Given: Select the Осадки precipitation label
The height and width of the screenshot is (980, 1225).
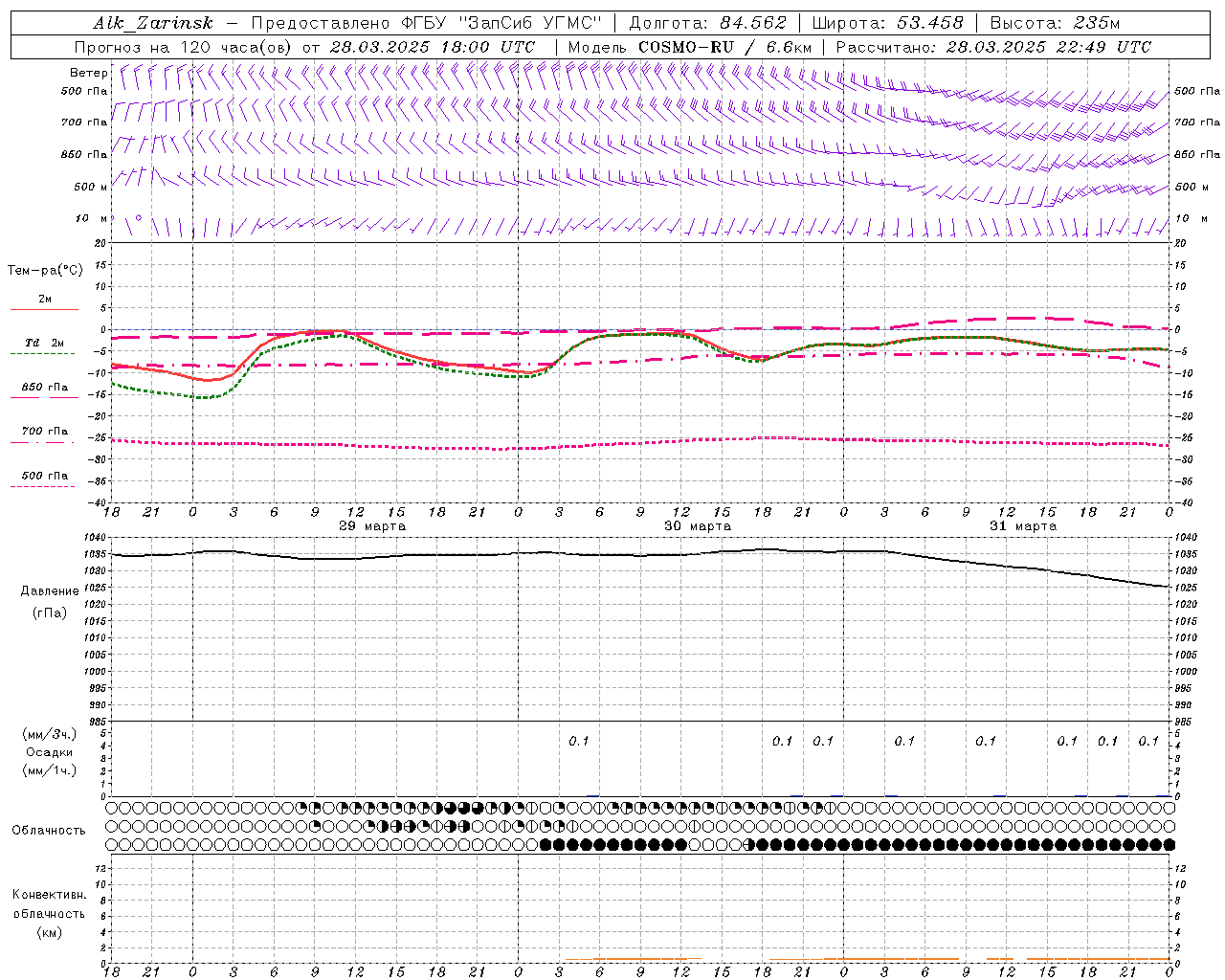Looking at the screenshot, I should click(50, 752).
